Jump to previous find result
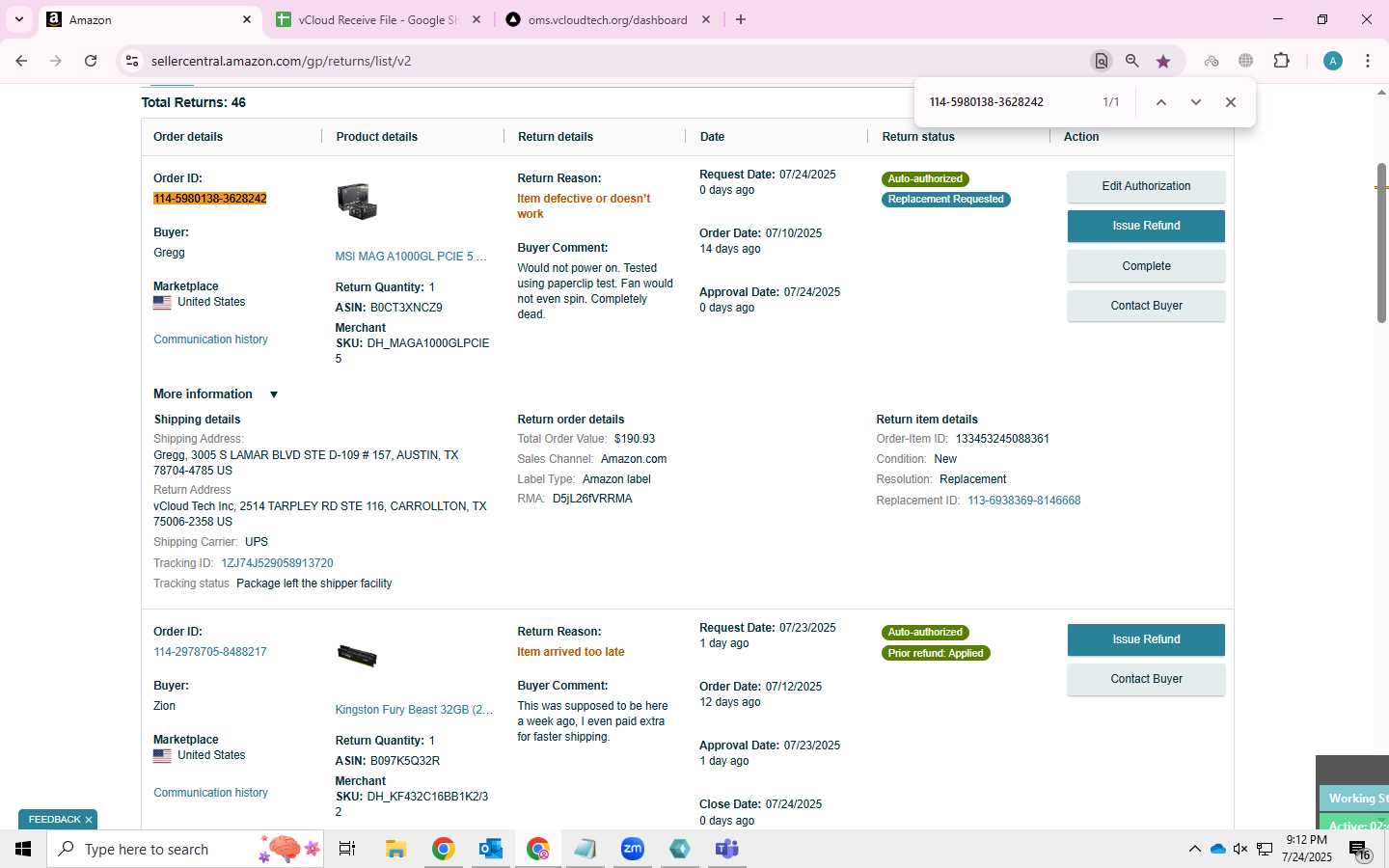The image size is (1389, 868). point(1161,102)
